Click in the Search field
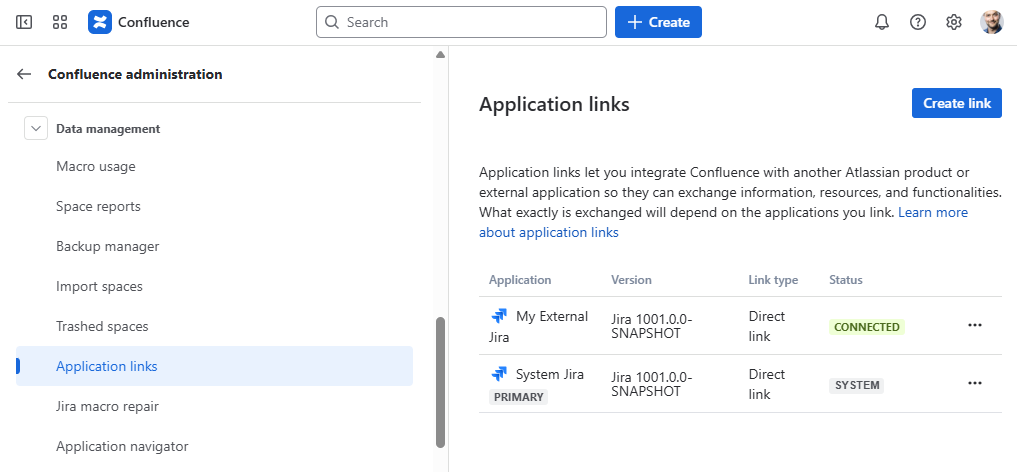The height and width of the screenshot is (472, 1017). 470,22
